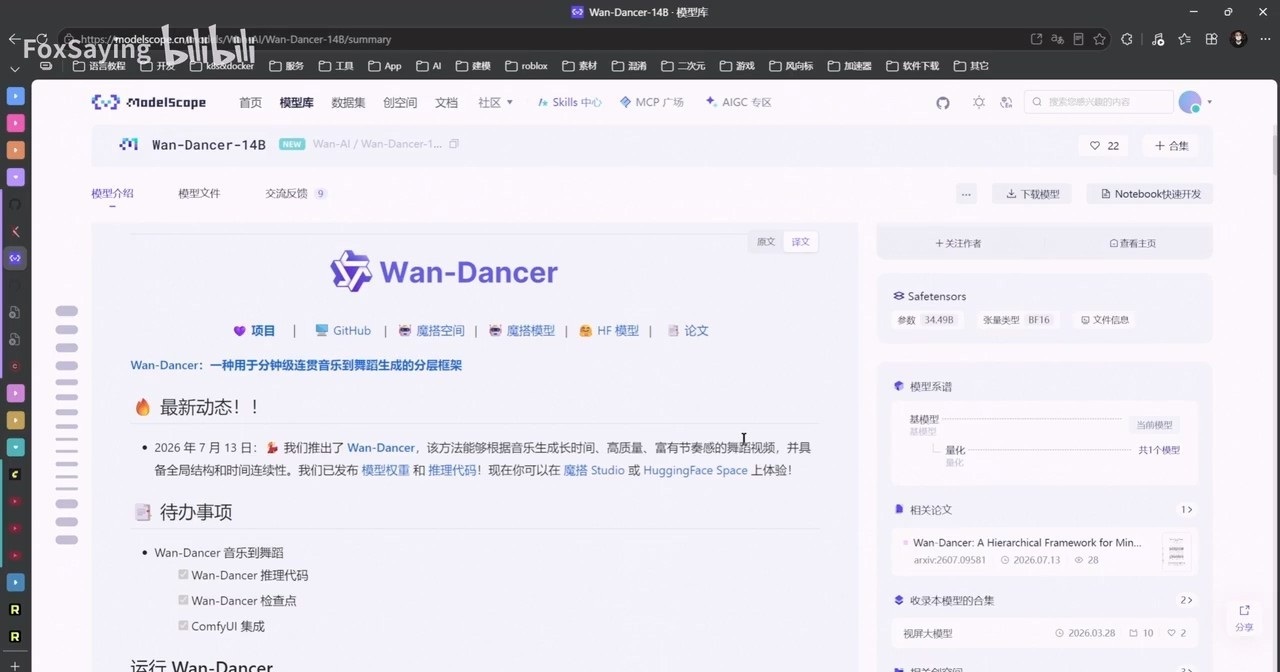The width and height of the screenshot is (1280, 672).
Task: Toggle the ComfyUI 集成 checkbox
Action: pos(183,625)
